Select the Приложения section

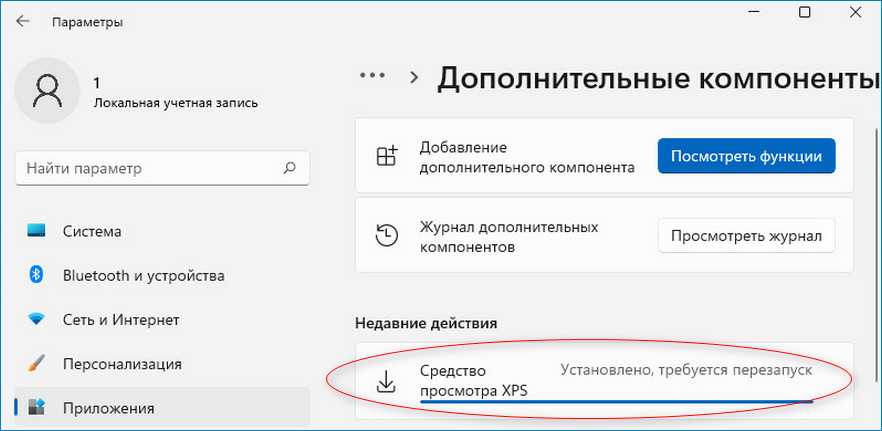coord(162,408)
